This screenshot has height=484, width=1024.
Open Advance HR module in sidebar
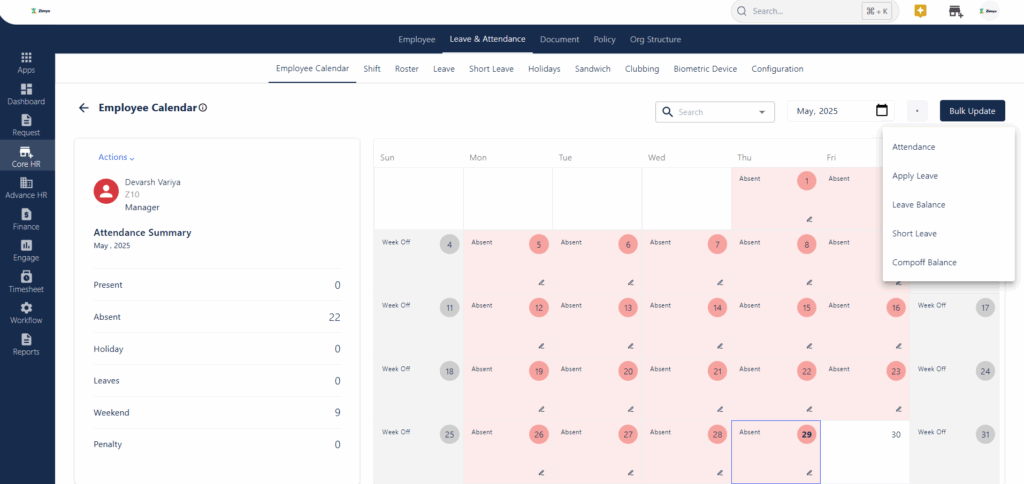click(27, 188)
